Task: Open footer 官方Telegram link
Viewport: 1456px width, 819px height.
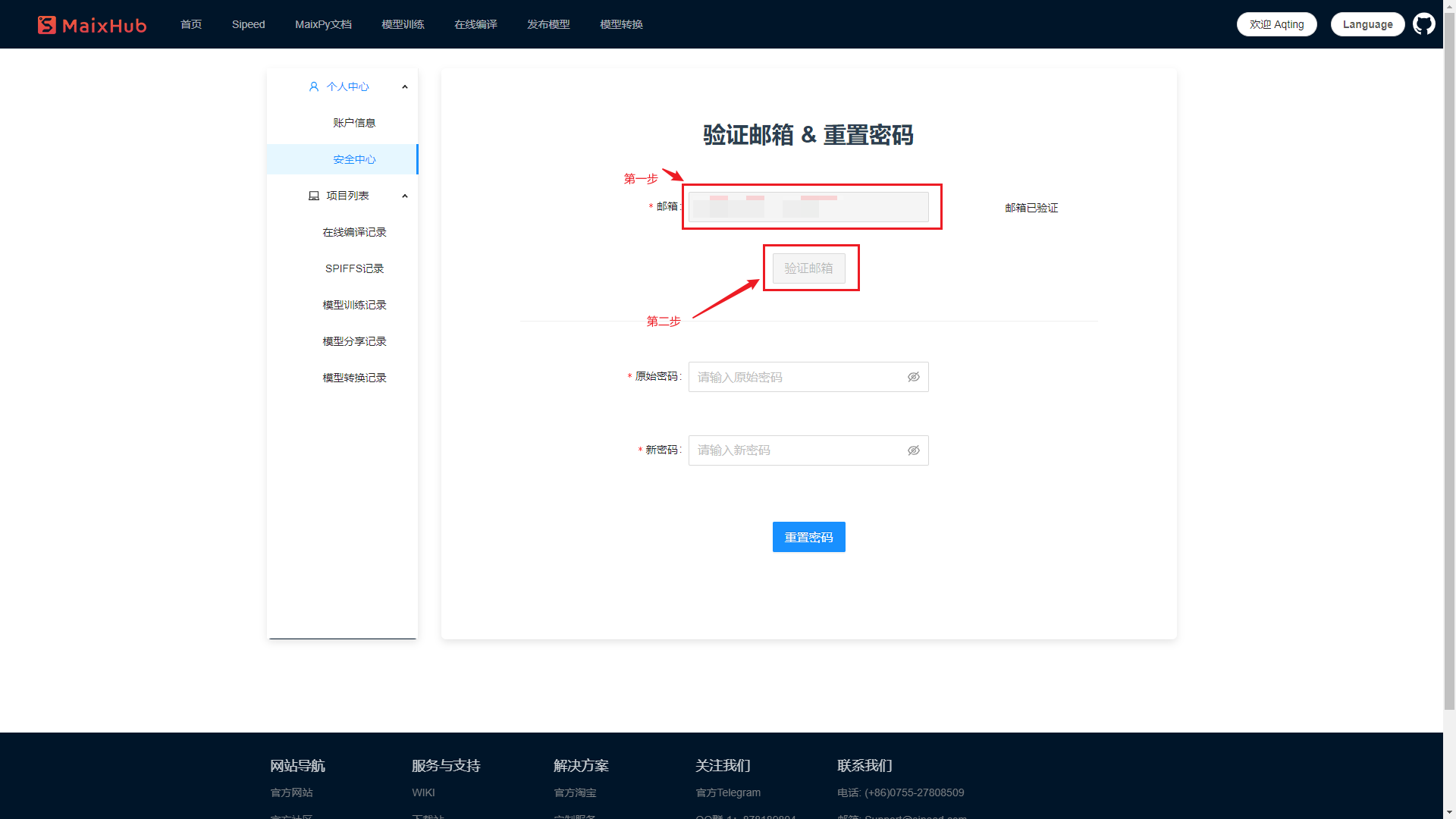Action: click(x=728, y=792)
